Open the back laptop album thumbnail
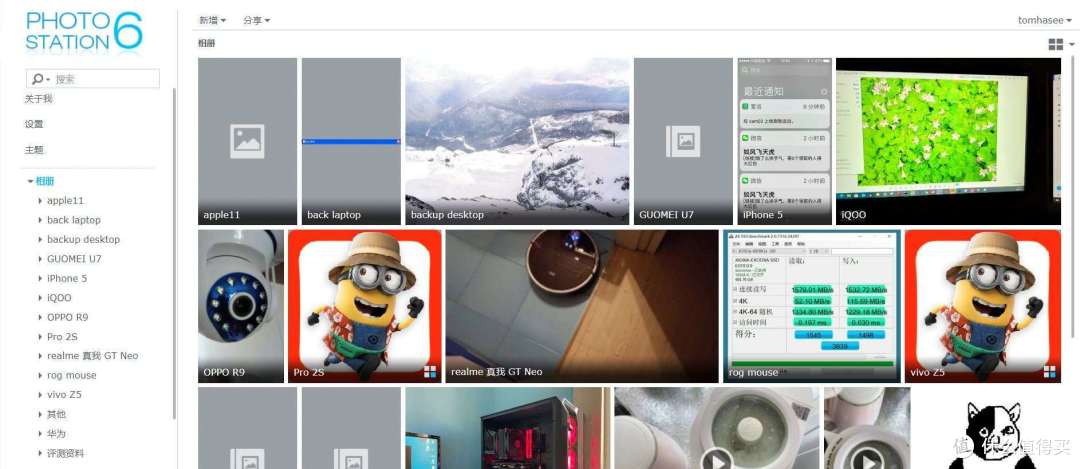The width and height of the screenshot is (1080, 469). click(351, 141)
